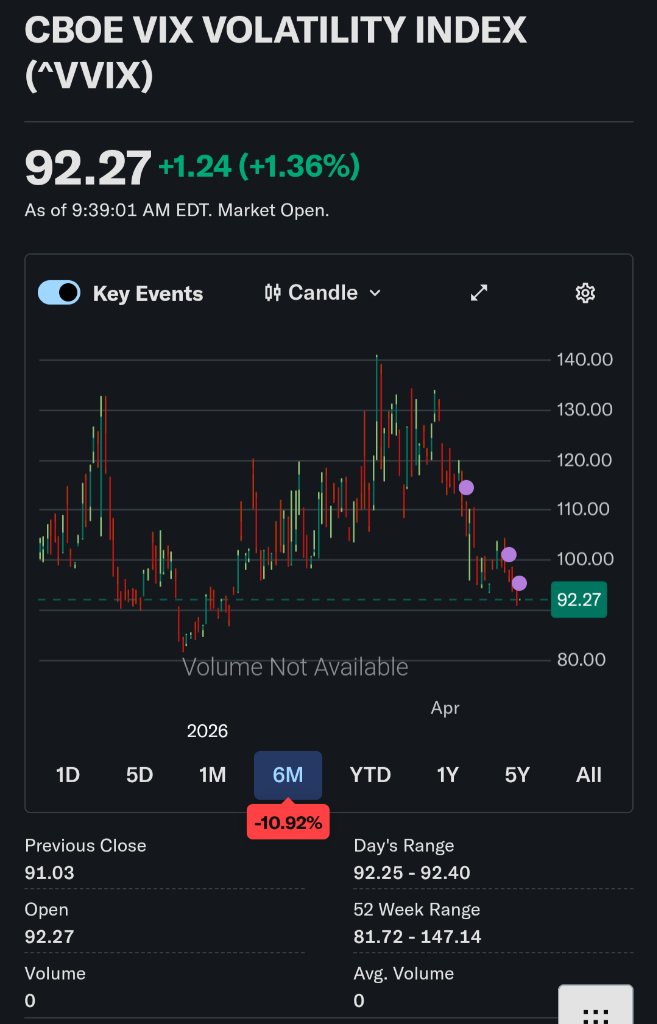657x1024 pixels.
Task: Select the 5Y time range
Action: point(517,775)
